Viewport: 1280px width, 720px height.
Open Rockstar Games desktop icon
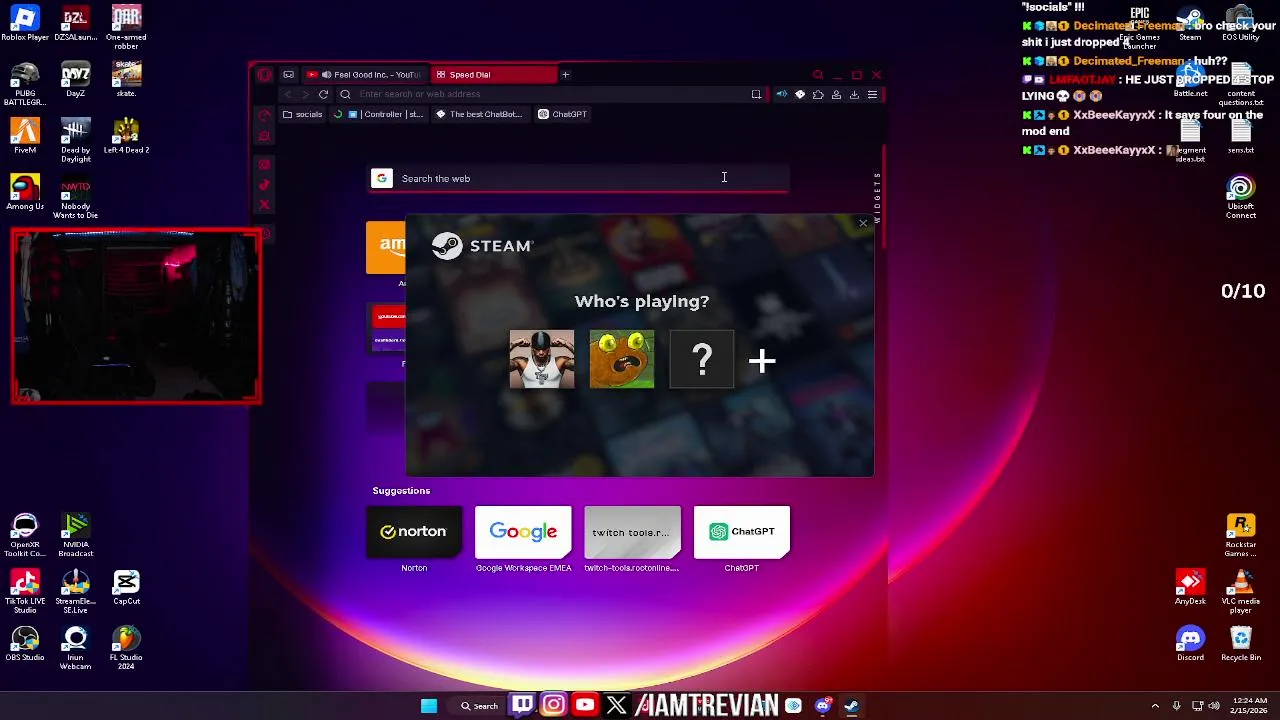click(1241, 536)
